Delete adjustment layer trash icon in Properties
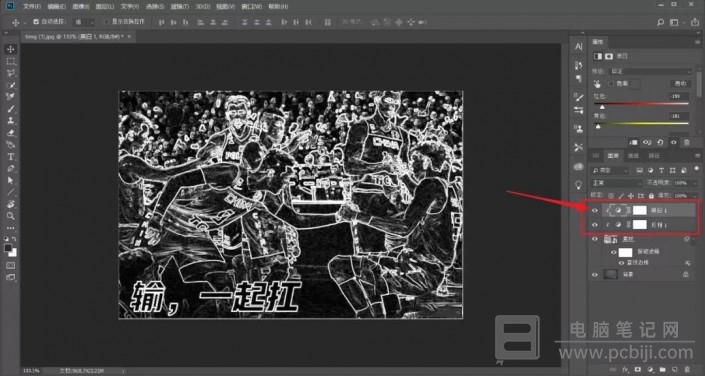 tap(687, 142)
